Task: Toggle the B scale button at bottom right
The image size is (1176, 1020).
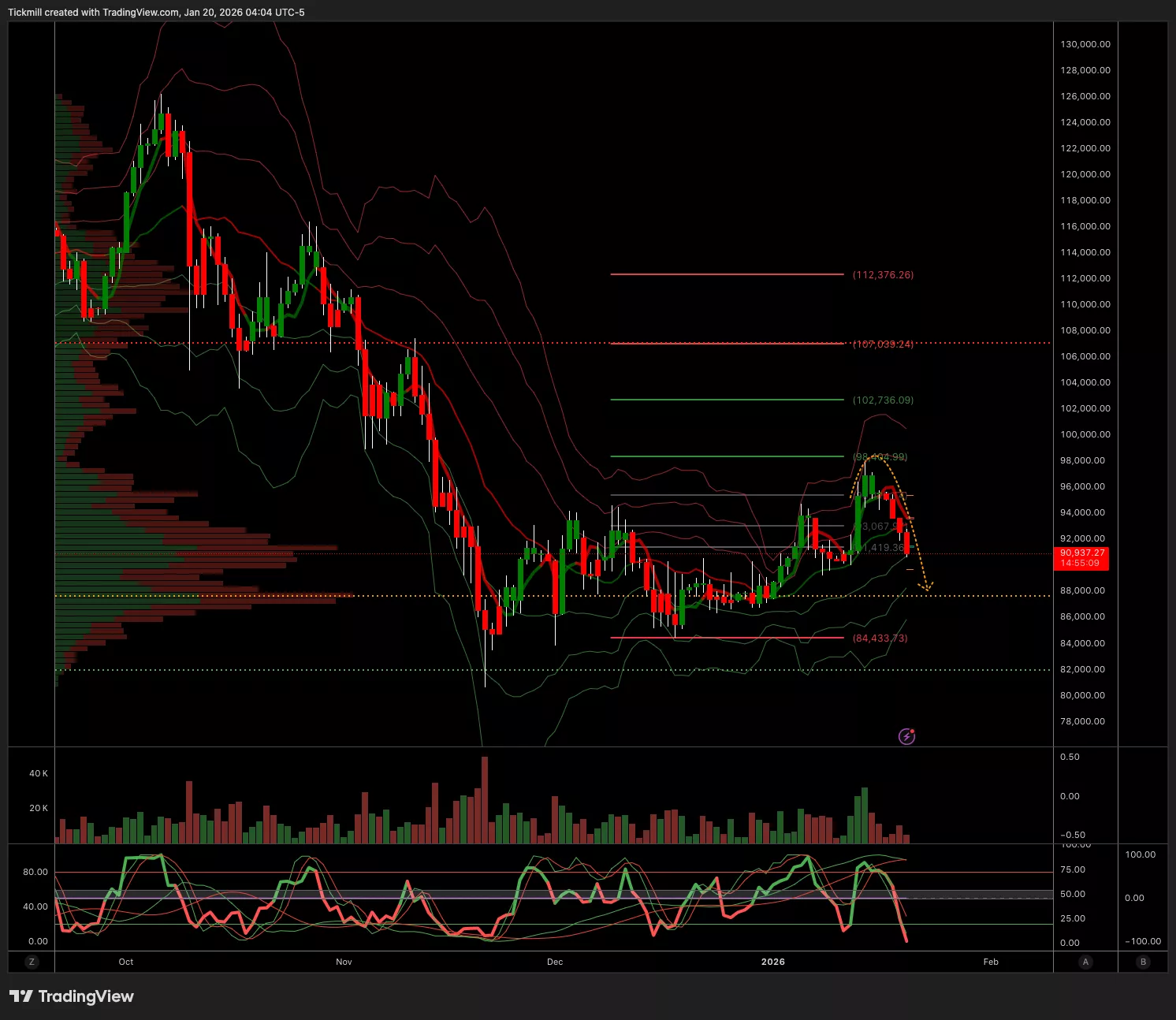Action: click(1143, 962)
